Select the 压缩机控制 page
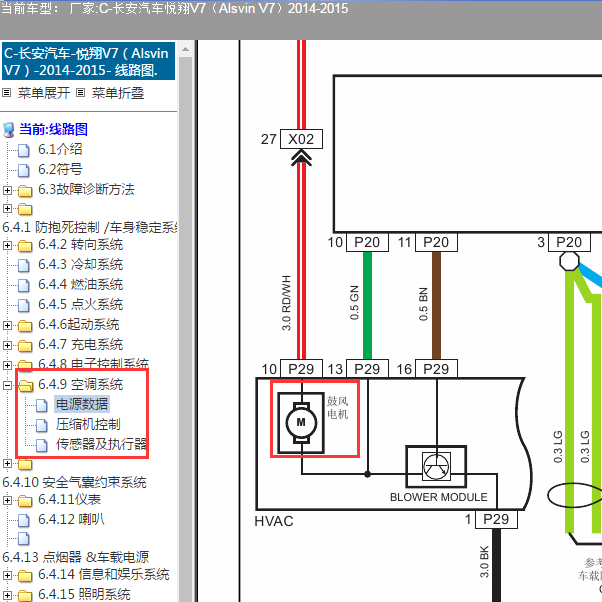 pos(88,424)
